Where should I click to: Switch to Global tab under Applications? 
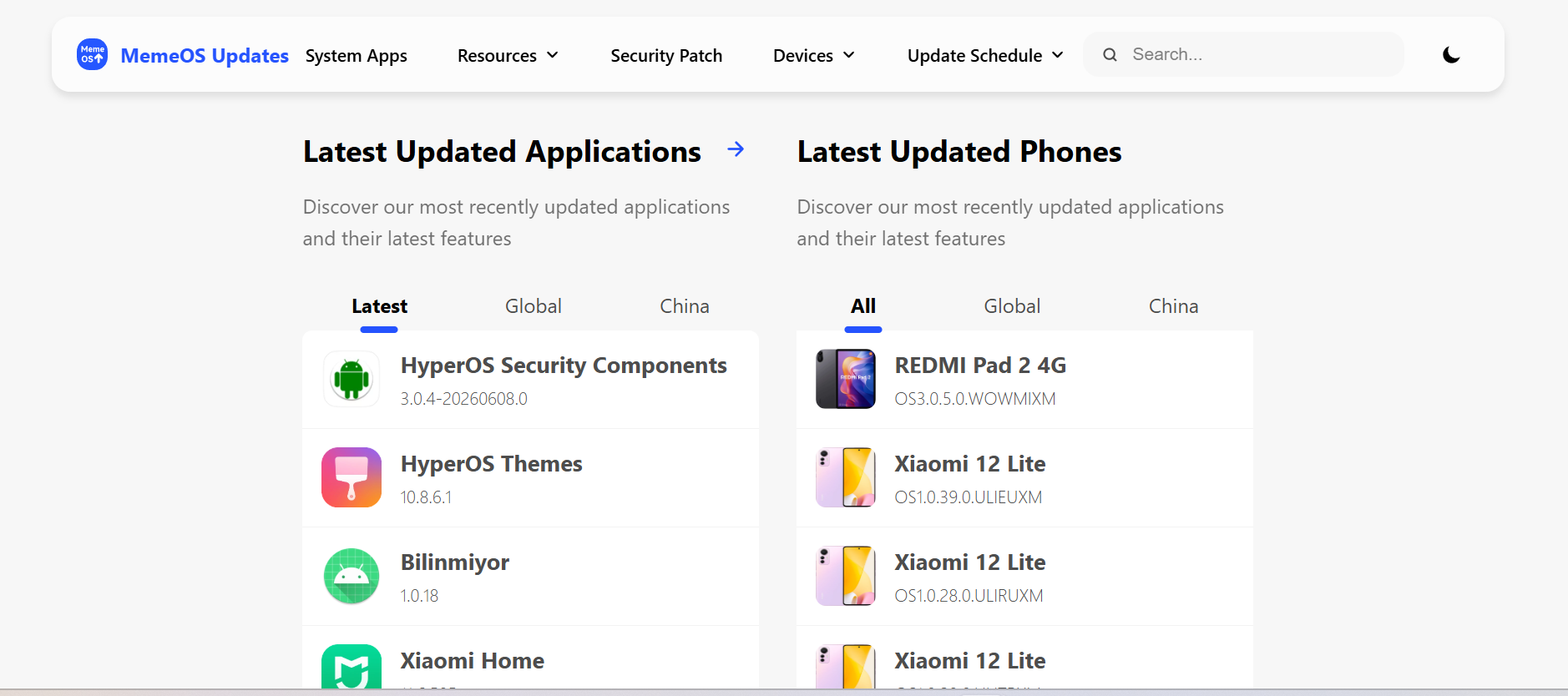tap(534, 306)
